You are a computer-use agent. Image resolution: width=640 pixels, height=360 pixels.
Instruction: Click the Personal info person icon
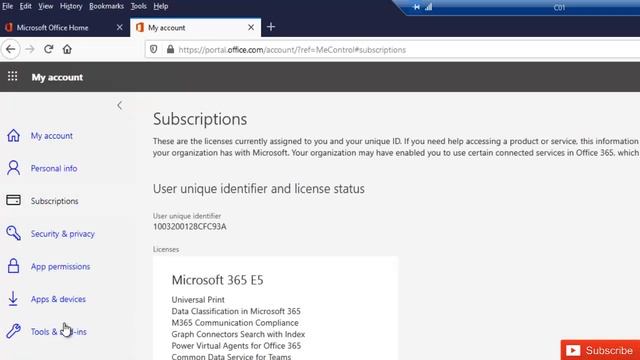coord(13,168)
